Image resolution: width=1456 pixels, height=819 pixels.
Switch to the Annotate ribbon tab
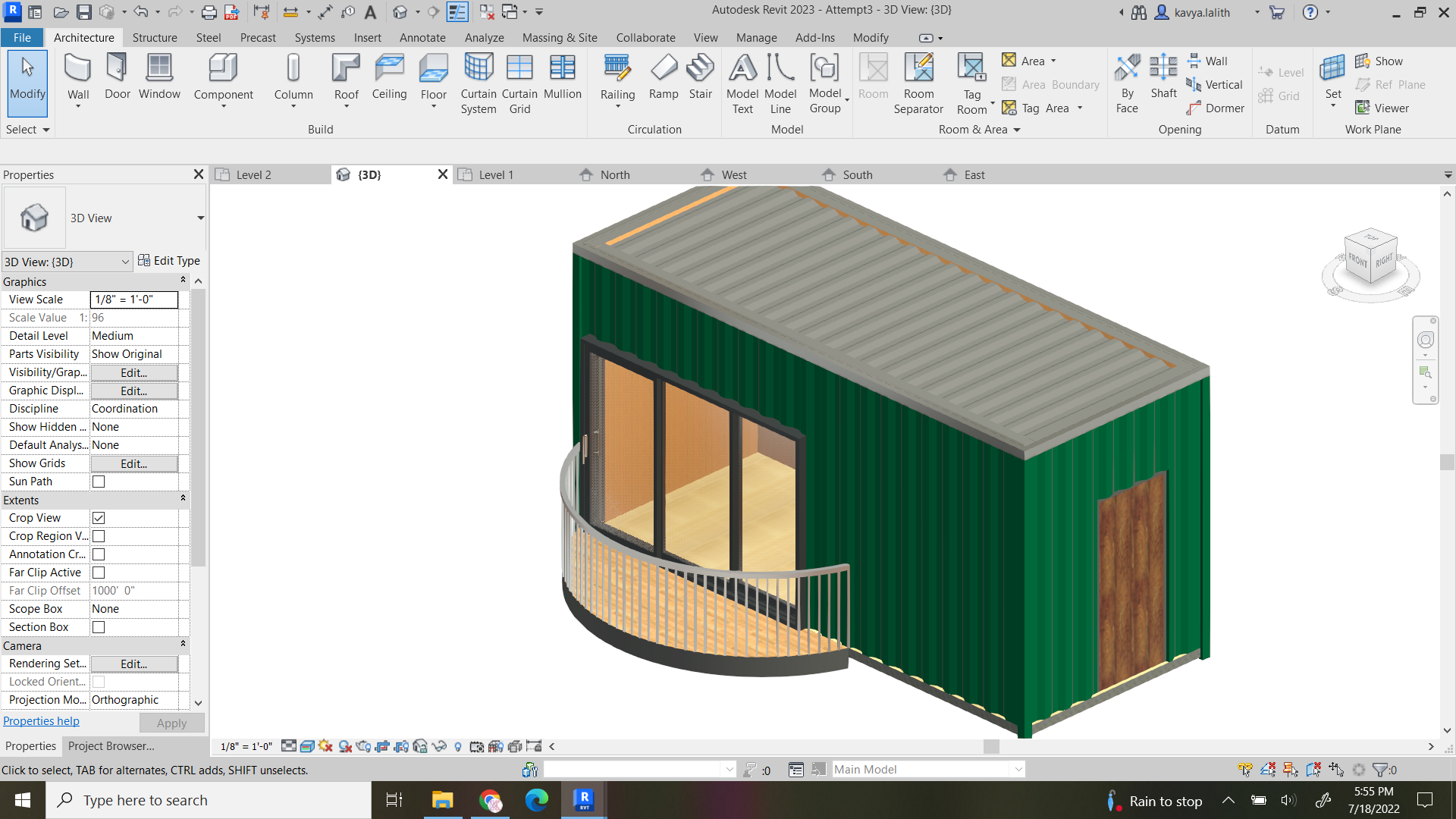pos(422,37)
